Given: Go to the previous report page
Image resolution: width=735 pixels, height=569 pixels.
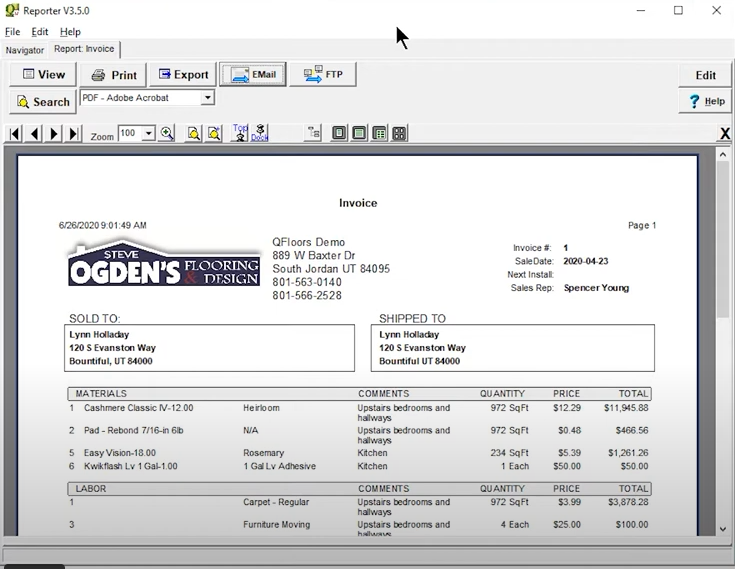Looking at the screenshot, I should tap(34, 134).
